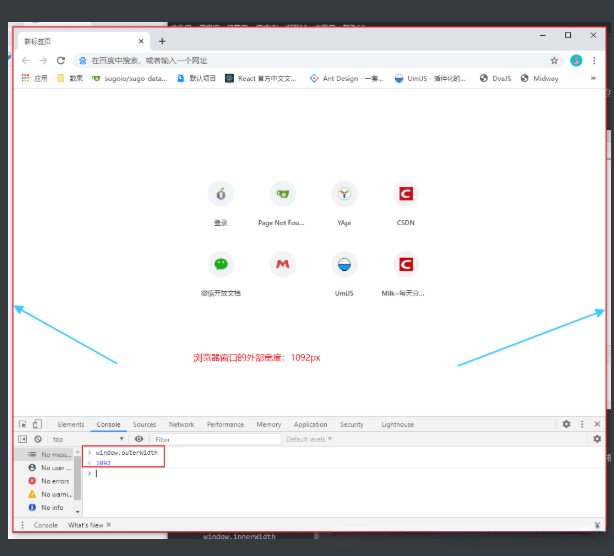
Task: Close the DevTools panel
Action: tap(597, 424)
